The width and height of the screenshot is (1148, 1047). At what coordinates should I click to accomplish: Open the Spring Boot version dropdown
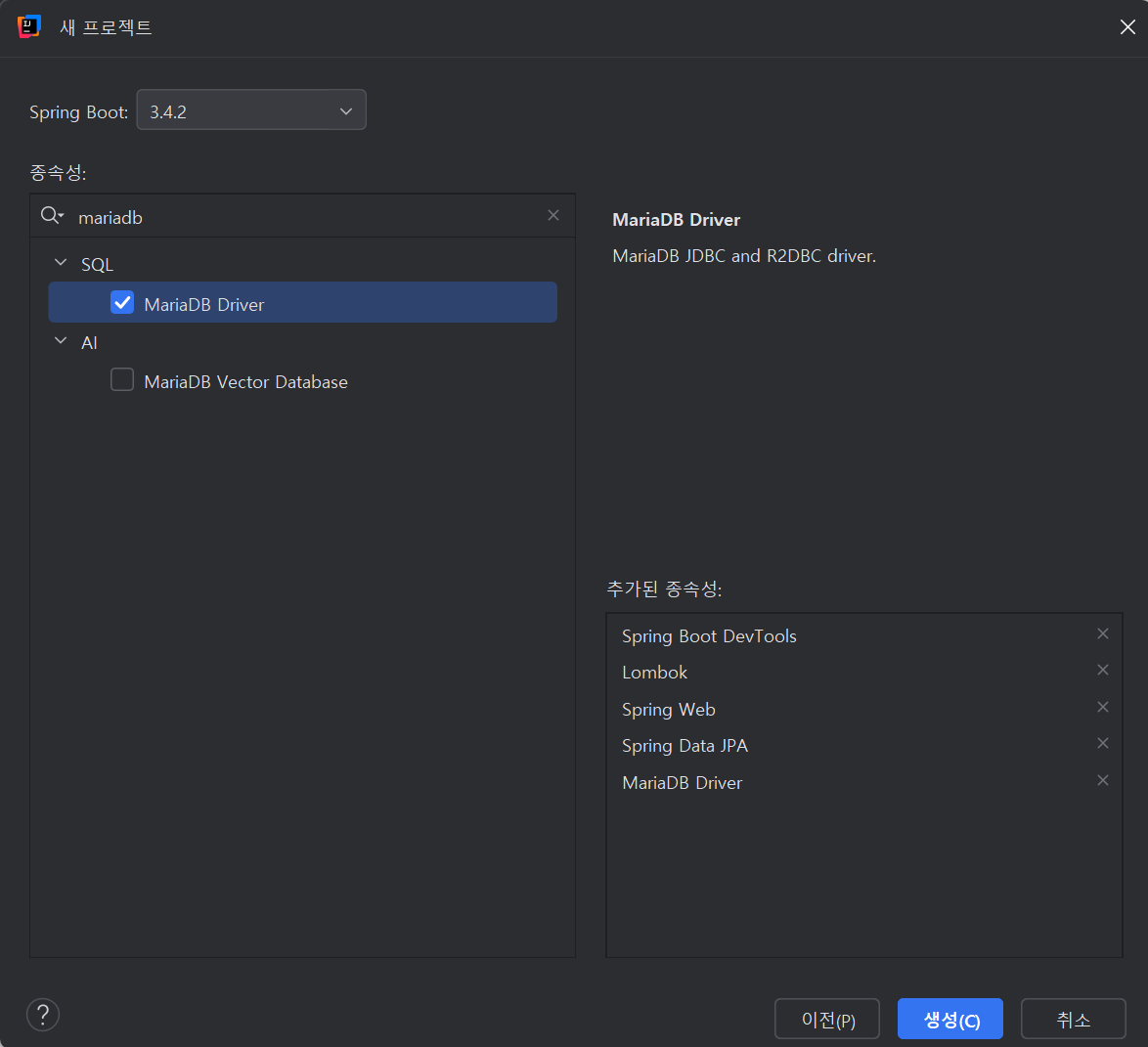pyautogui.click(x=251, y=109)
